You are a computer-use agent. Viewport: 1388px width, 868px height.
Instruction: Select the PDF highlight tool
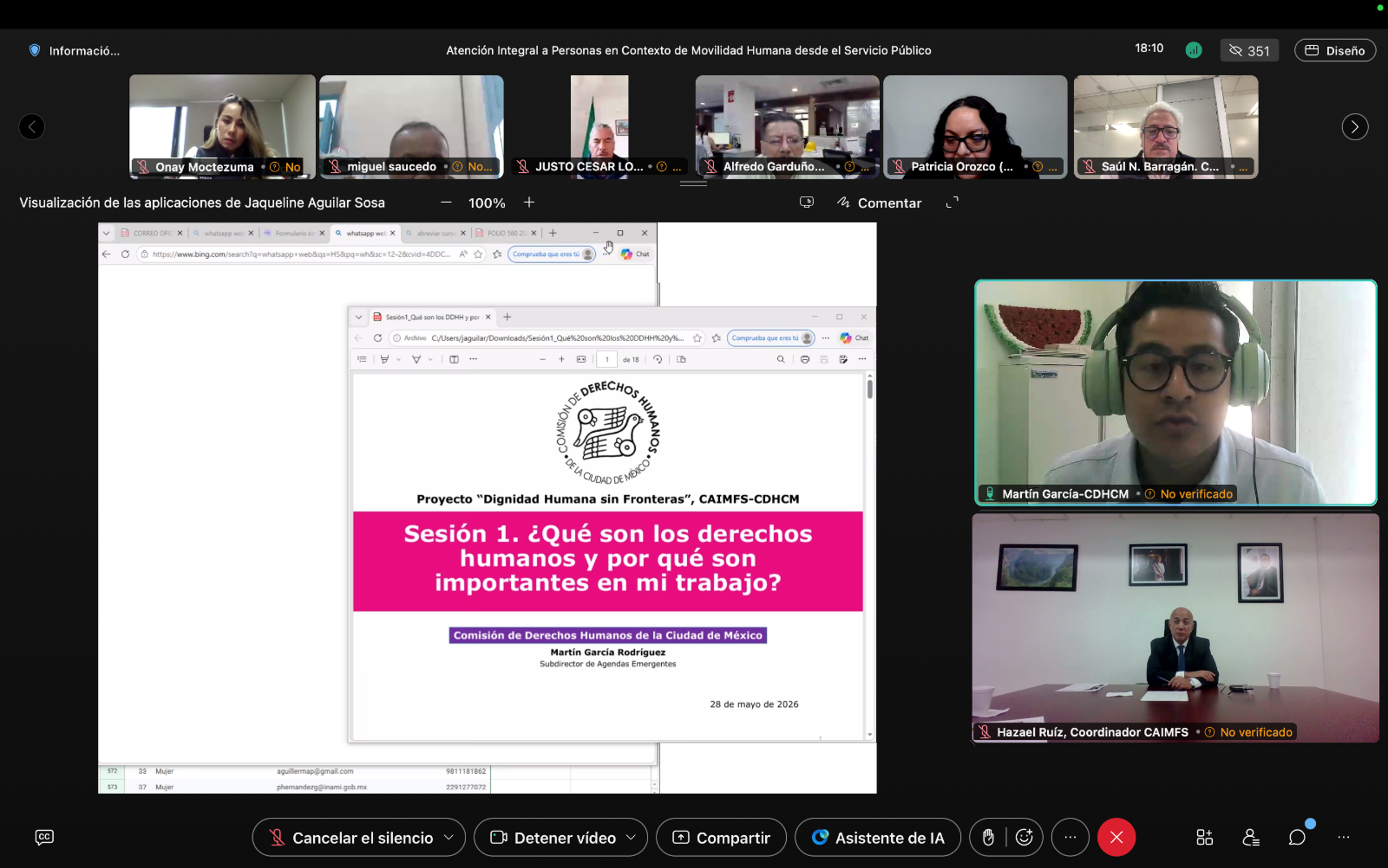point(385,359)
